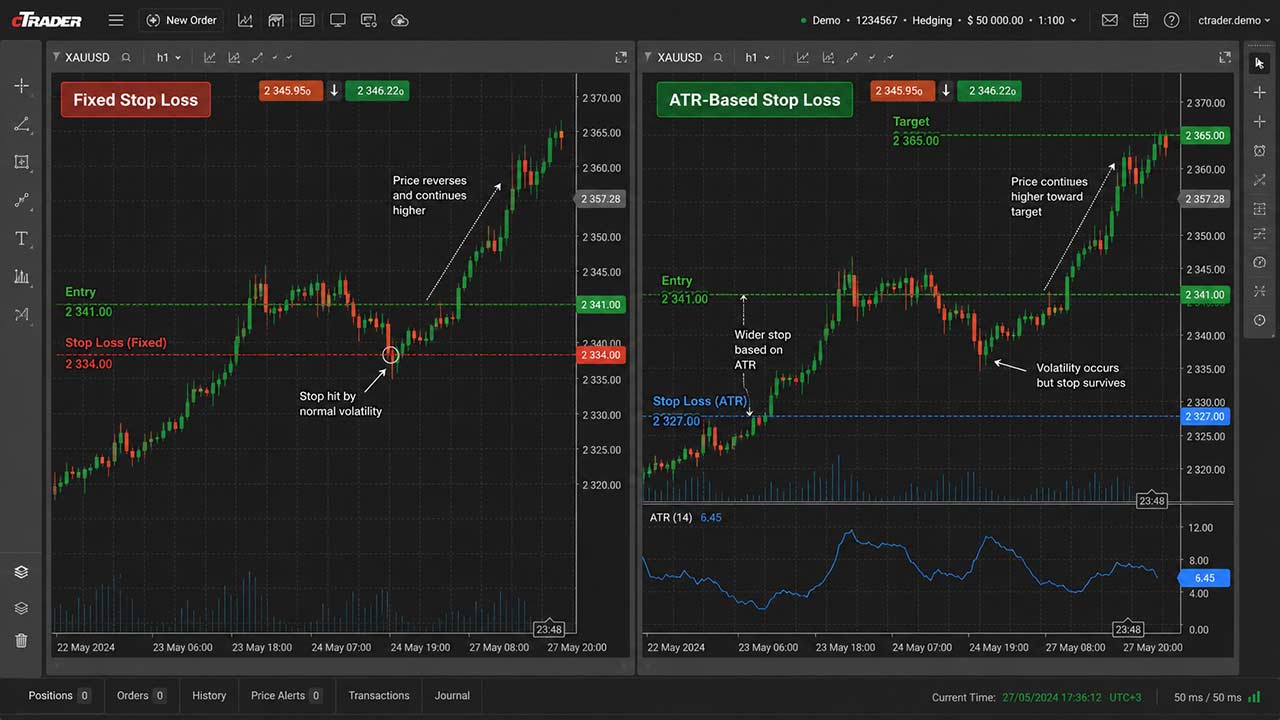
Task: Maximize the Fixed Stop Loss chart panel
Action: (x=621, y=58)
